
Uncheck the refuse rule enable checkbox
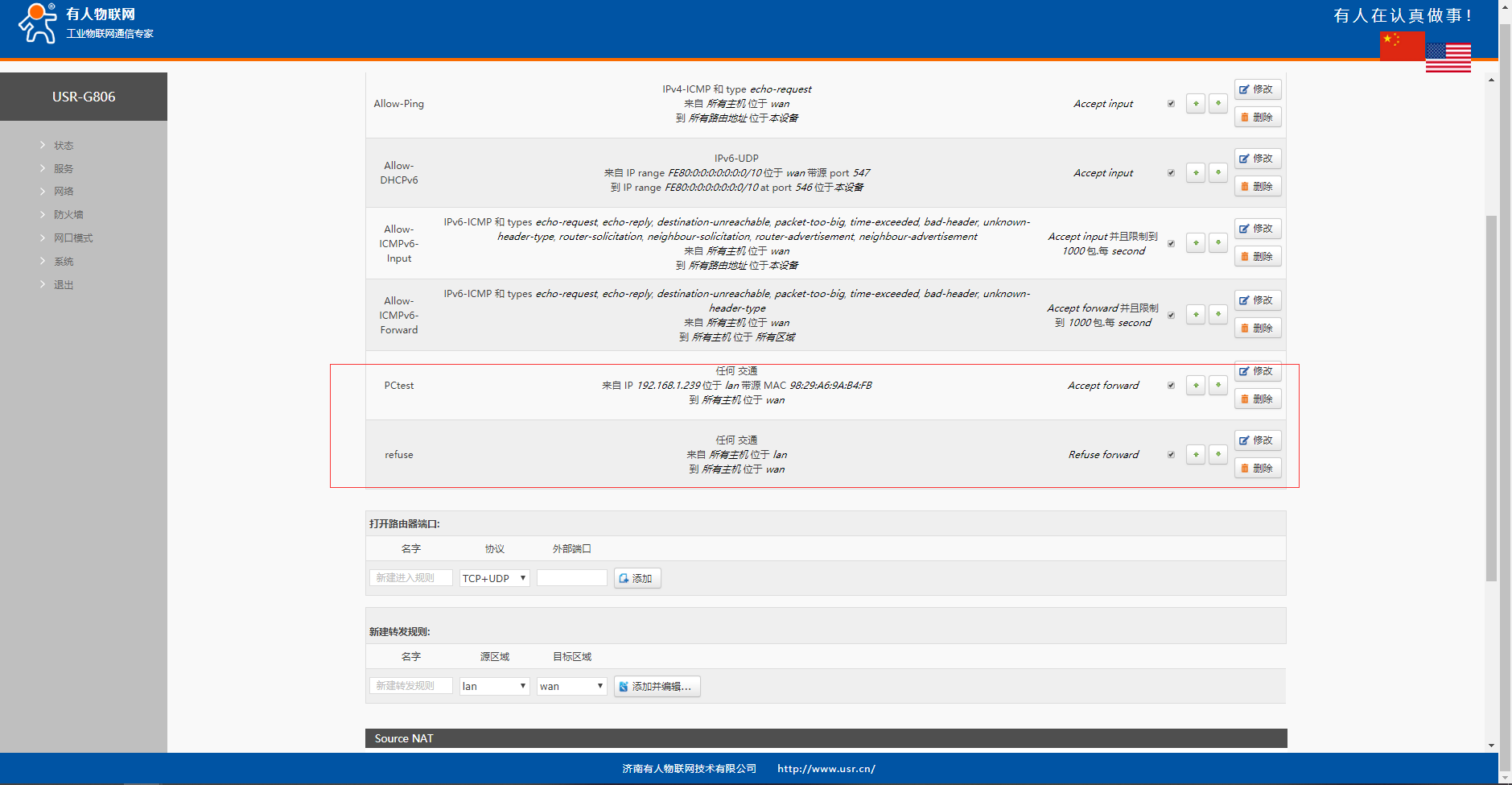tap(1171, 455)
